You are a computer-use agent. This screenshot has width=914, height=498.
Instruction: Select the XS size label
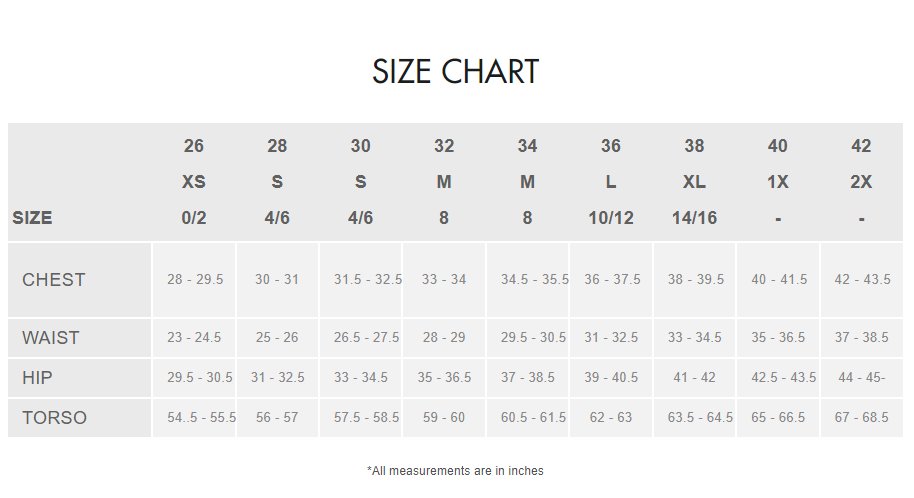pos(194,182)
